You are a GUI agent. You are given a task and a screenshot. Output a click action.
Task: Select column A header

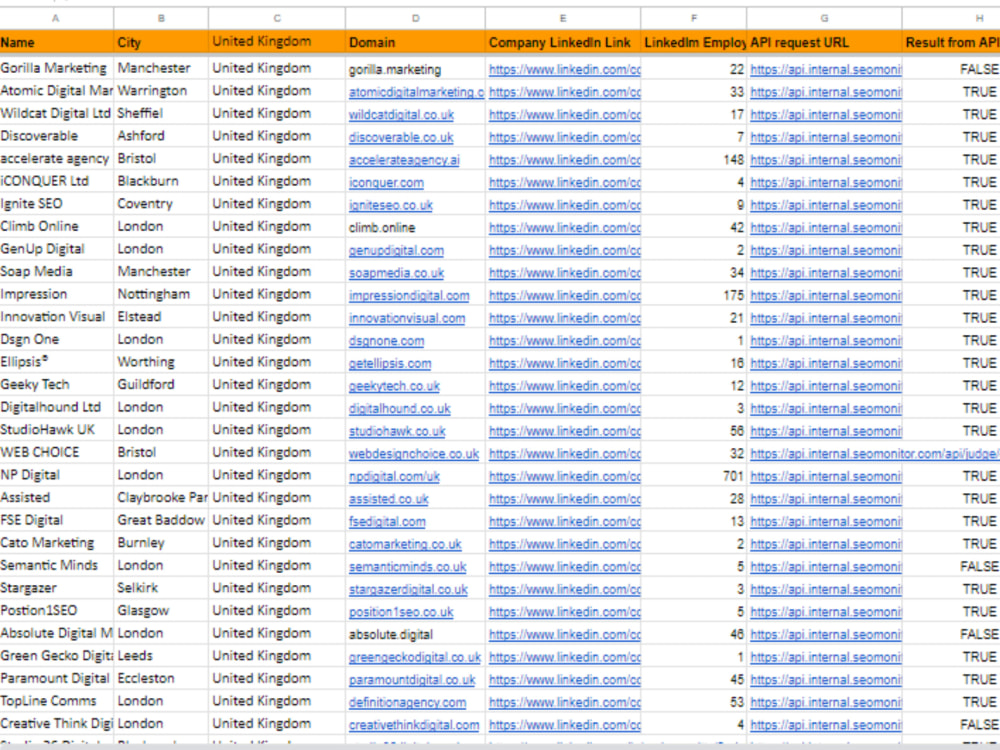click(x=56, y=18)
